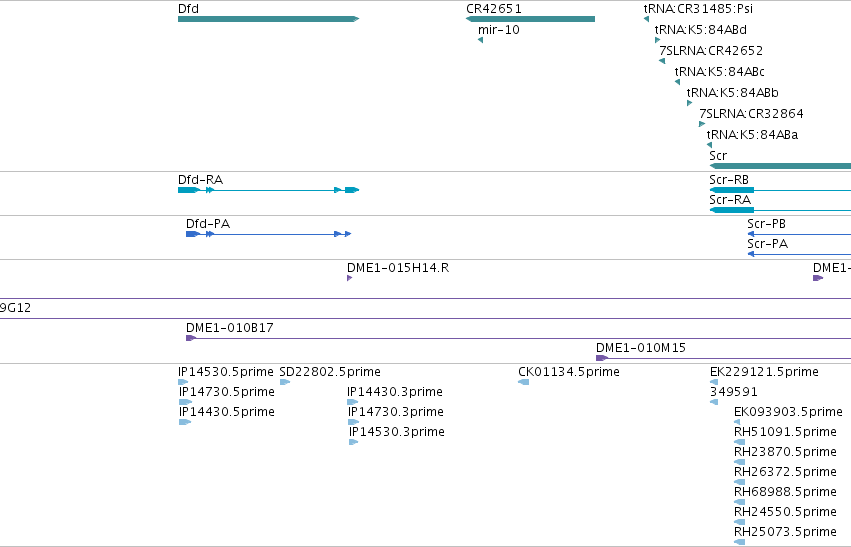Select the DME1-010B17 clone feature
851x547 pixels.
pyautogui.click(x=518, y=338)
